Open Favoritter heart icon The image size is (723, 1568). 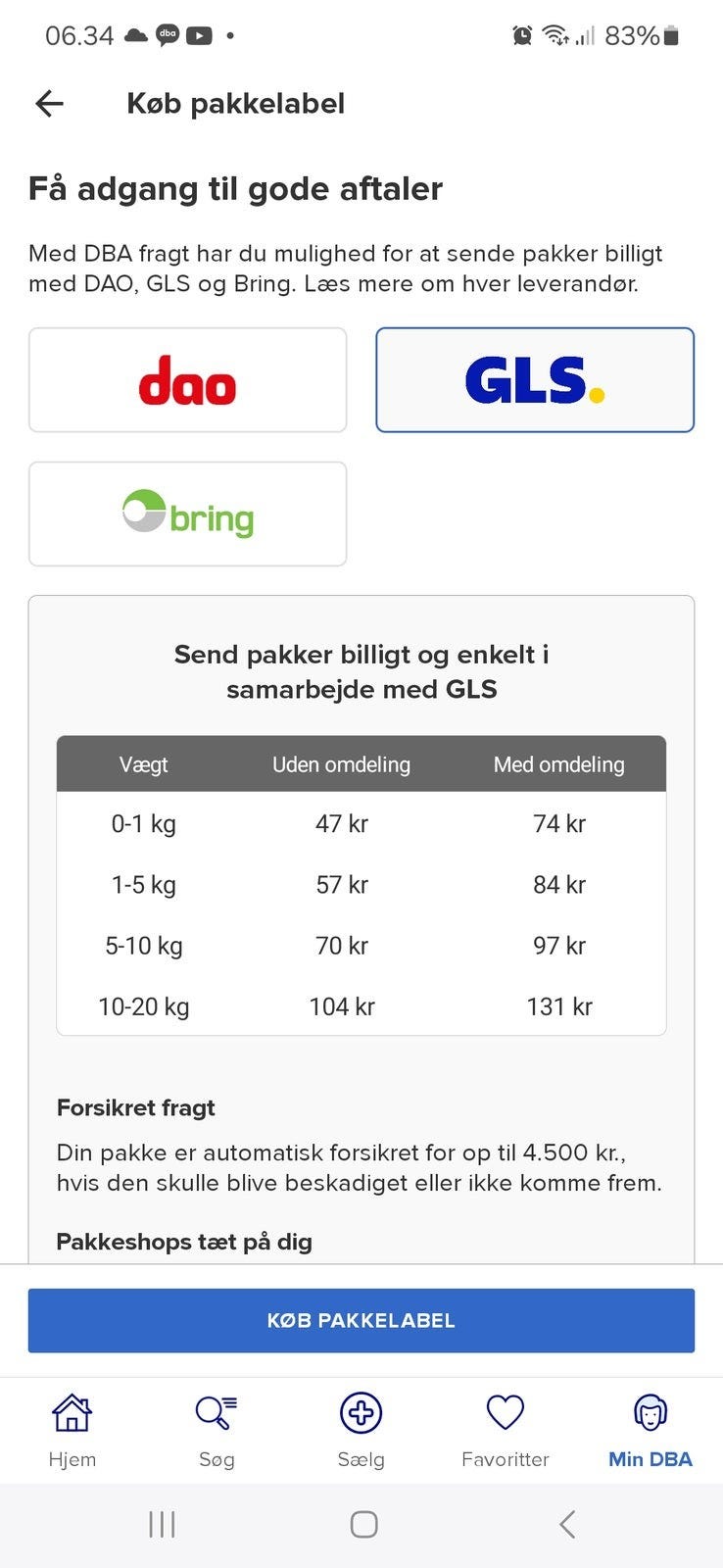(x=506, y=1412)
